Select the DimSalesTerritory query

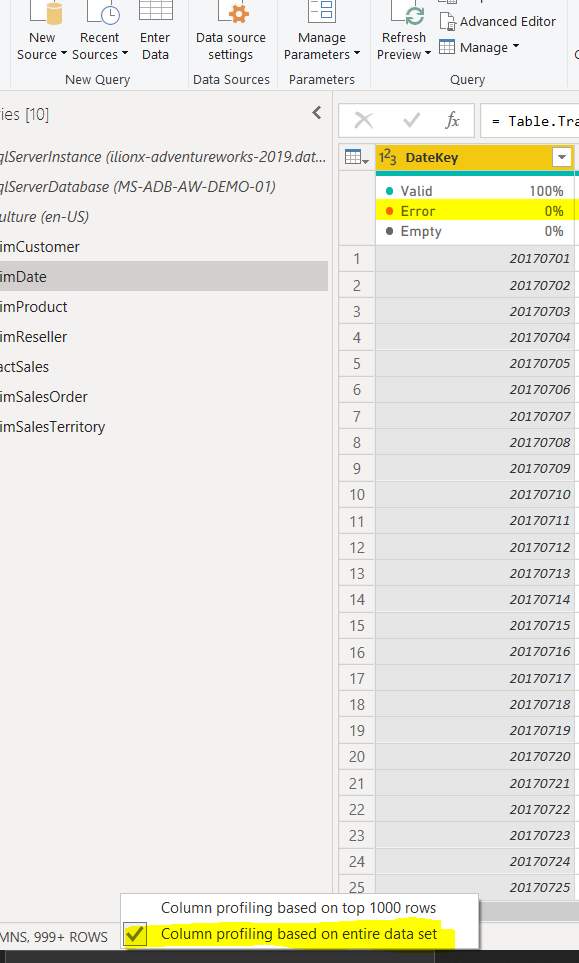point(164,427)
